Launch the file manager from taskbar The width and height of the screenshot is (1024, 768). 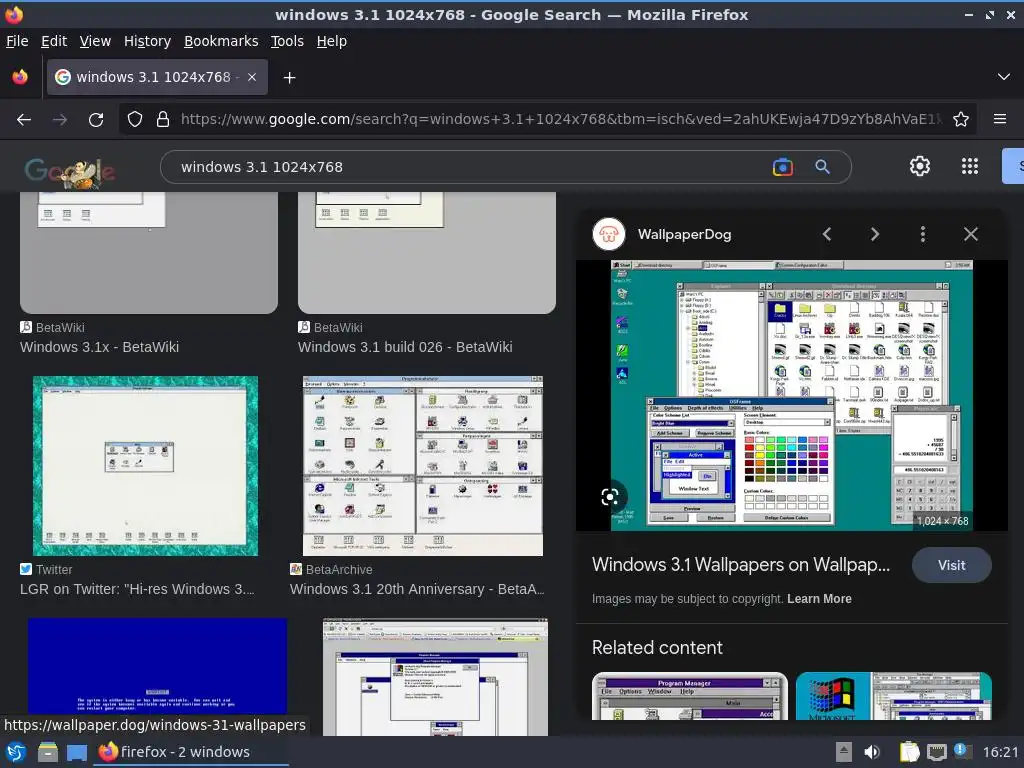coord(47,752)
